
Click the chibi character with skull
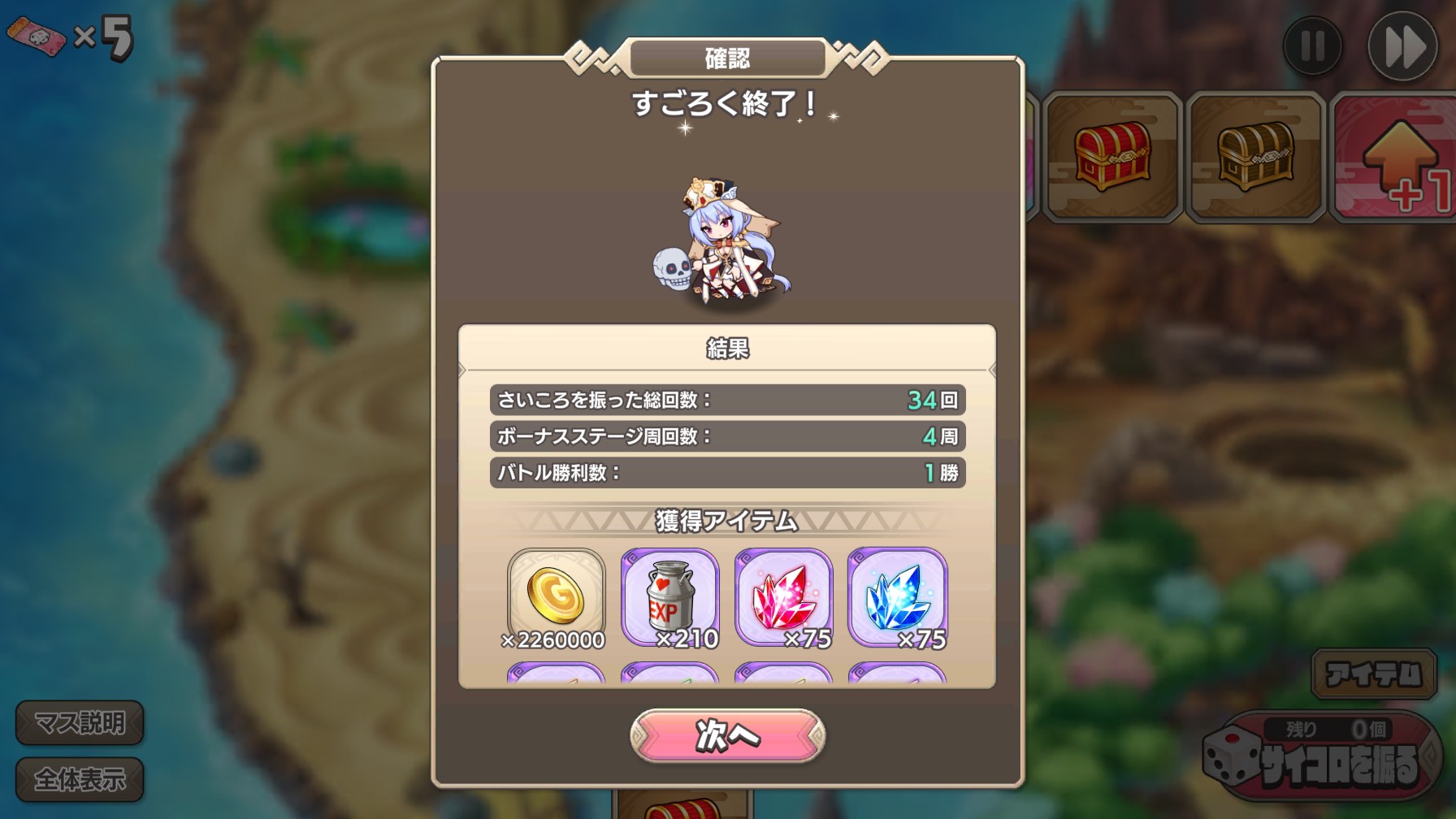[x=721, y=242]
